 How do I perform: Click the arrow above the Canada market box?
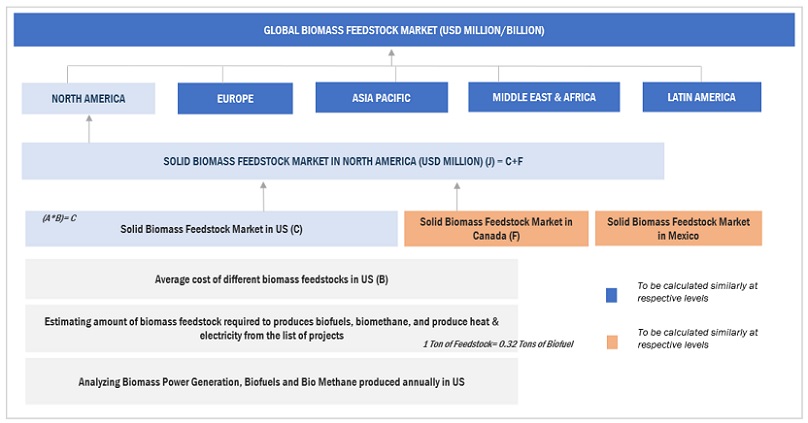pyautogui.click(x=456, y=195)
